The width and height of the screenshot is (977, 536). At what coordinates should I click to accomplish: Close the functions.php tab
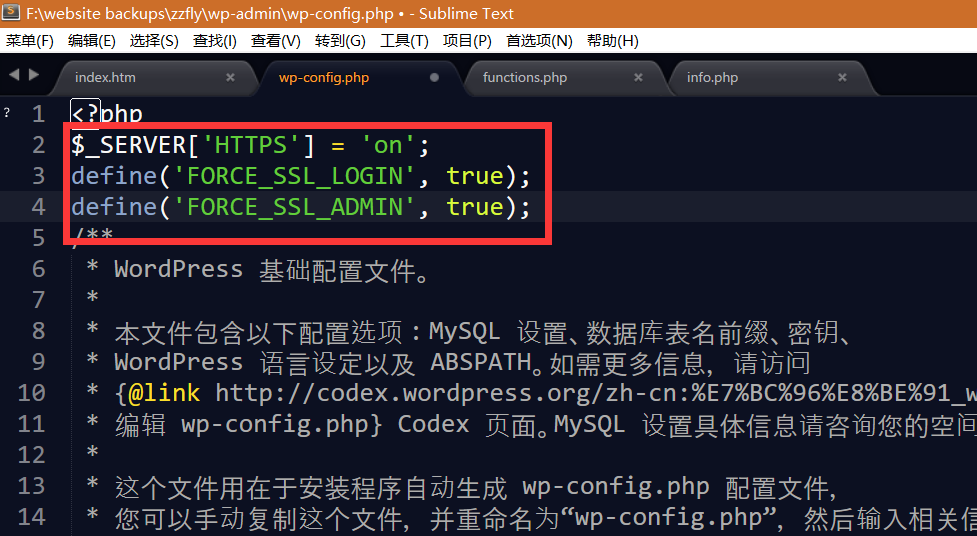pyautogui.click(x=638, y=77)
